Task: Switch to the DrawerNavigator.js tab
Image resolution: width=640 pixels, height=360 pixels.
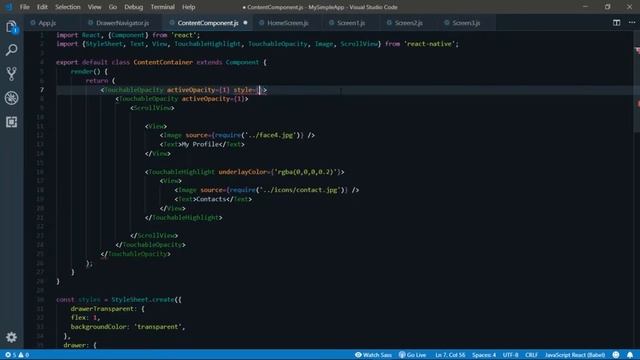Action: [122, 23]
